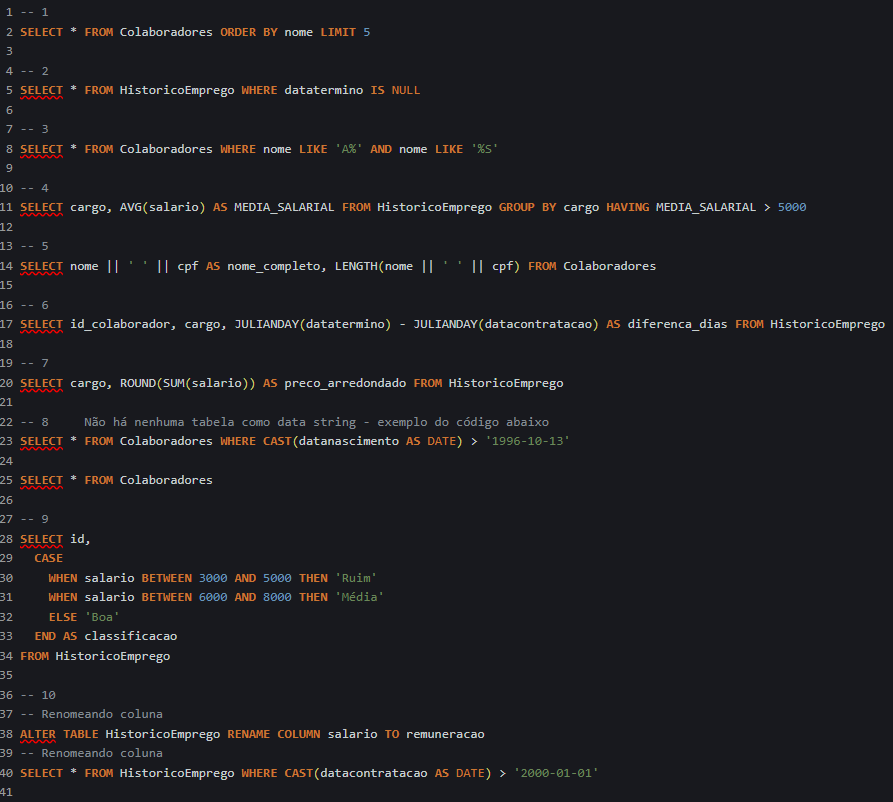Image resolution: width=893 pixels, height=802 pixels.
Task: Click the HAVING keyword on line 11
Action: (627, 207)
